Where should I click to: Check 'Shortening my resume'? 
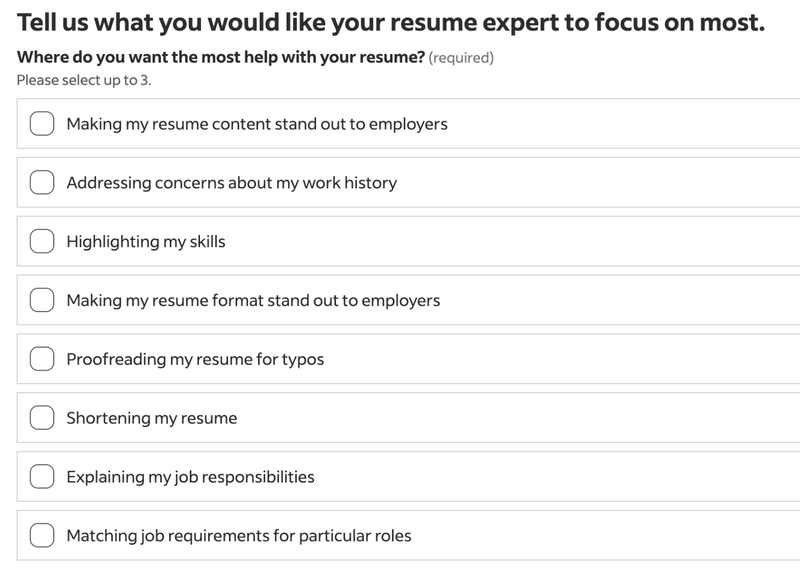point(41,417)
